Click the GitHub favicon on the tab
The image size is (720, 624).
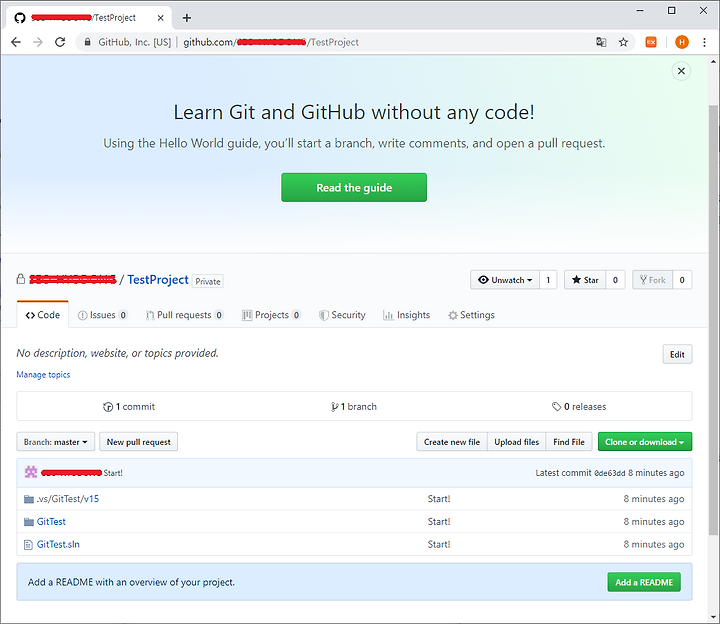click(20, 18)
